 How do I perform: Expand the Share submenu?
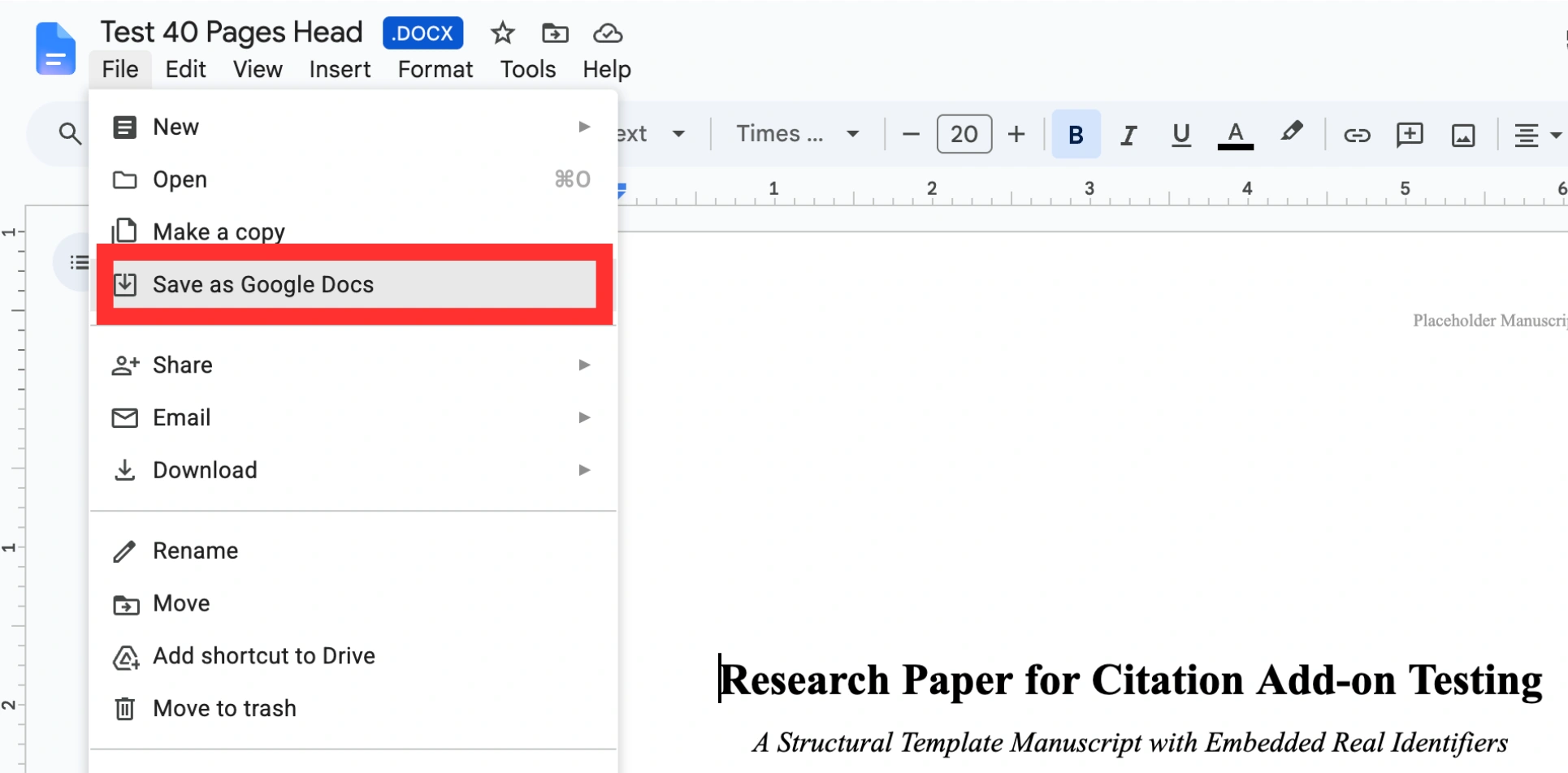353,365
